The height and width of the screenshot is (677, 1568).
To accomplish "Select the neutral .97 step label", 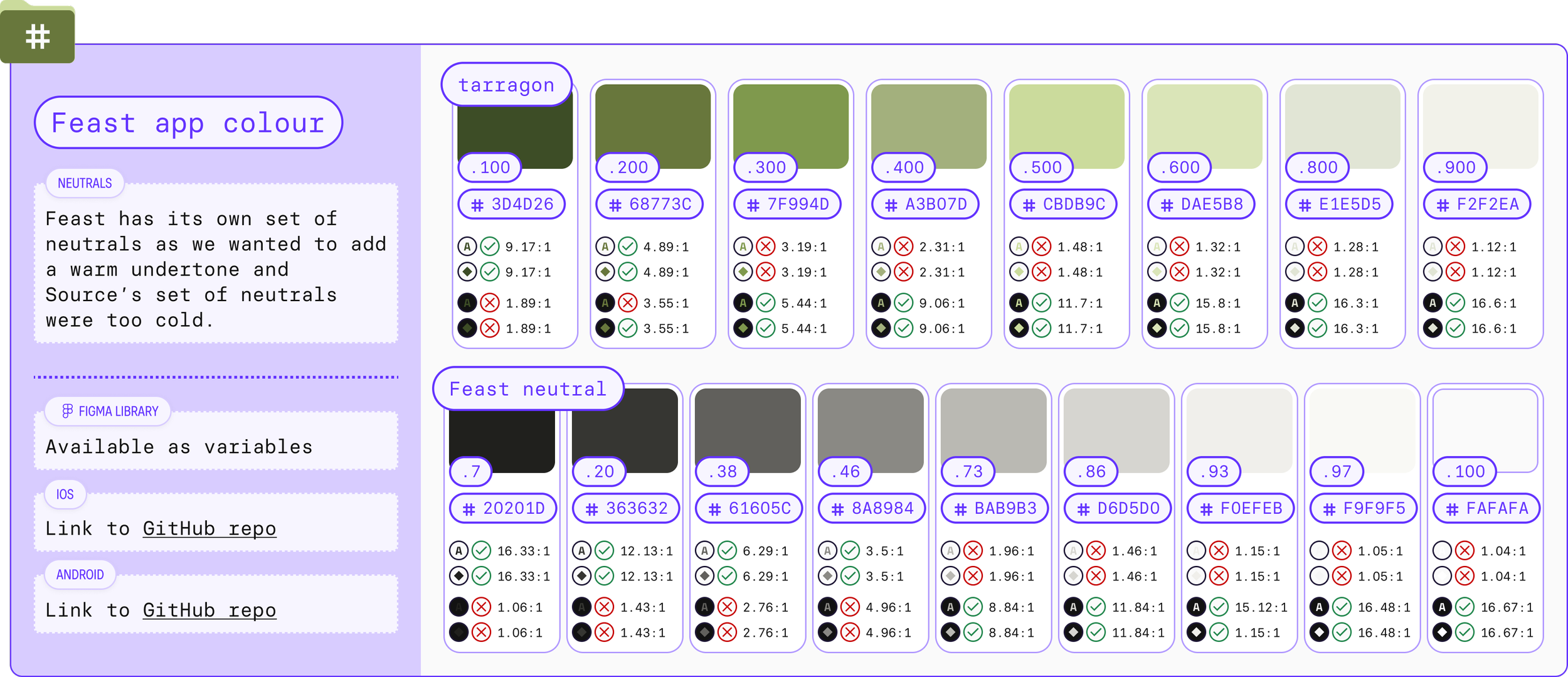I will (x=1337, y=472).
